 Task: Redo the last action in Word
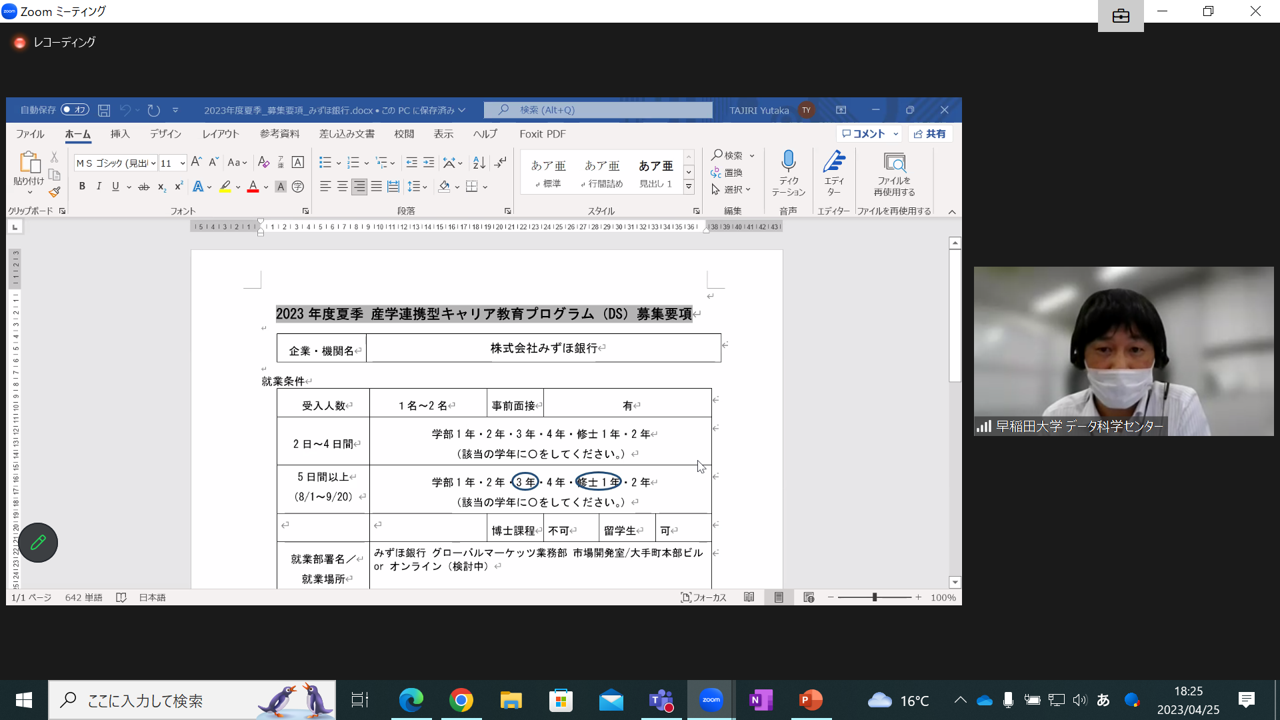click(x=153, y=110)
